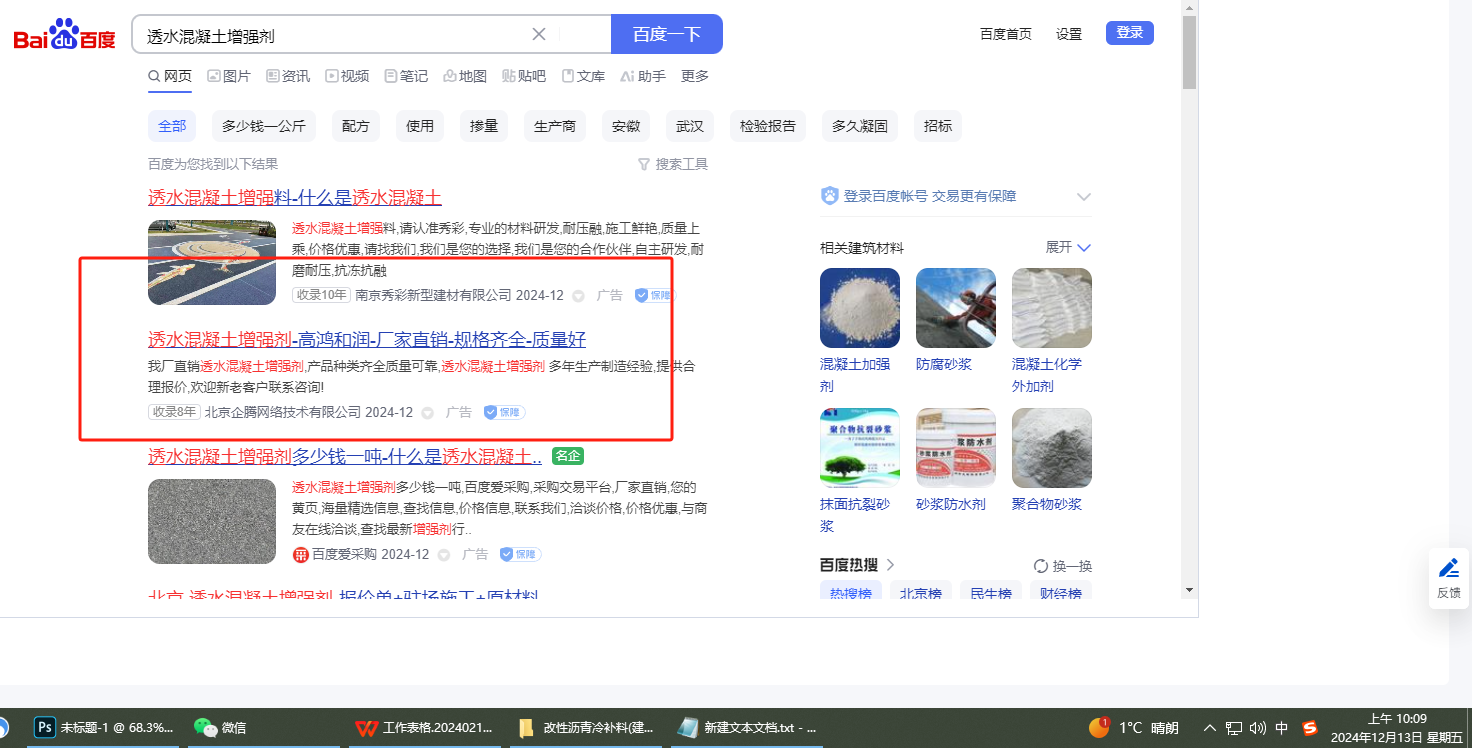Switch to the 视频 tab

pos(347,76)
